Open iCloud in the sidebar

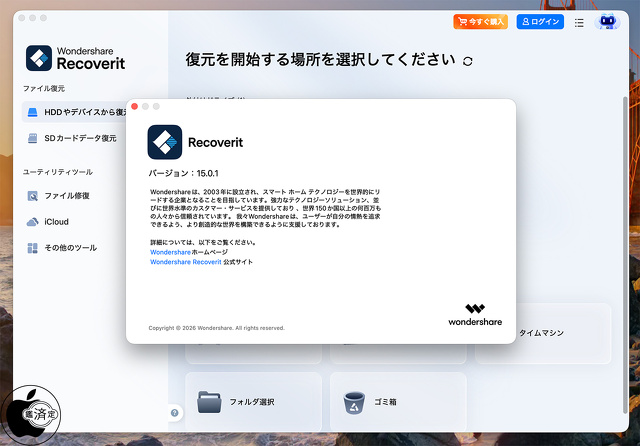tap(48, 222)
